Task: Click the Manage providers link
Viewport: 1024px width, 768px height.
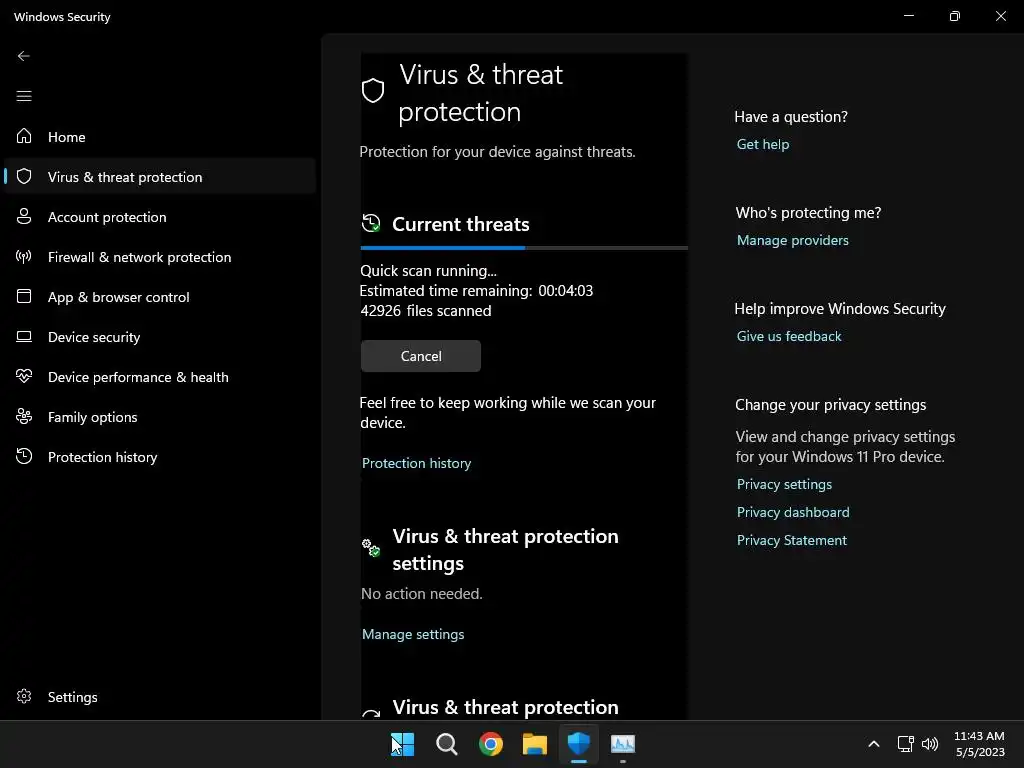Action: click(792, 240)
